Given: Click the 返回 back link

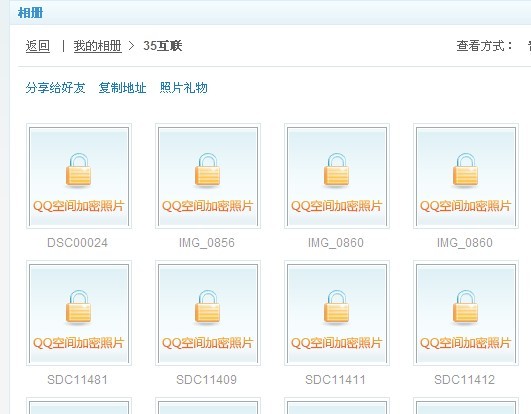Looking at the screenshot, I should [x=38, y=46].
